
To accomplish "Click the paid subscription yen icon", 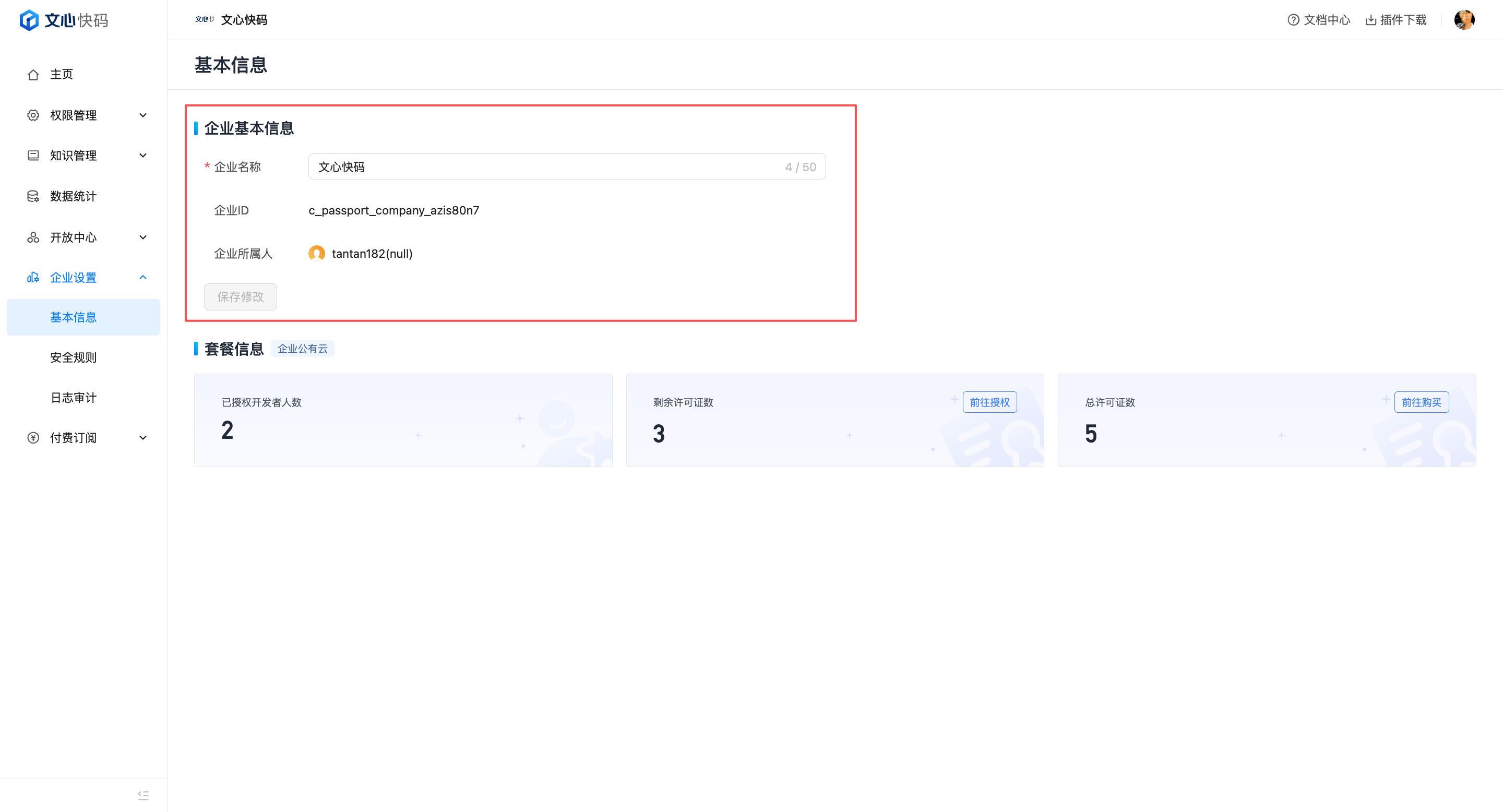I will pos(33,438).
